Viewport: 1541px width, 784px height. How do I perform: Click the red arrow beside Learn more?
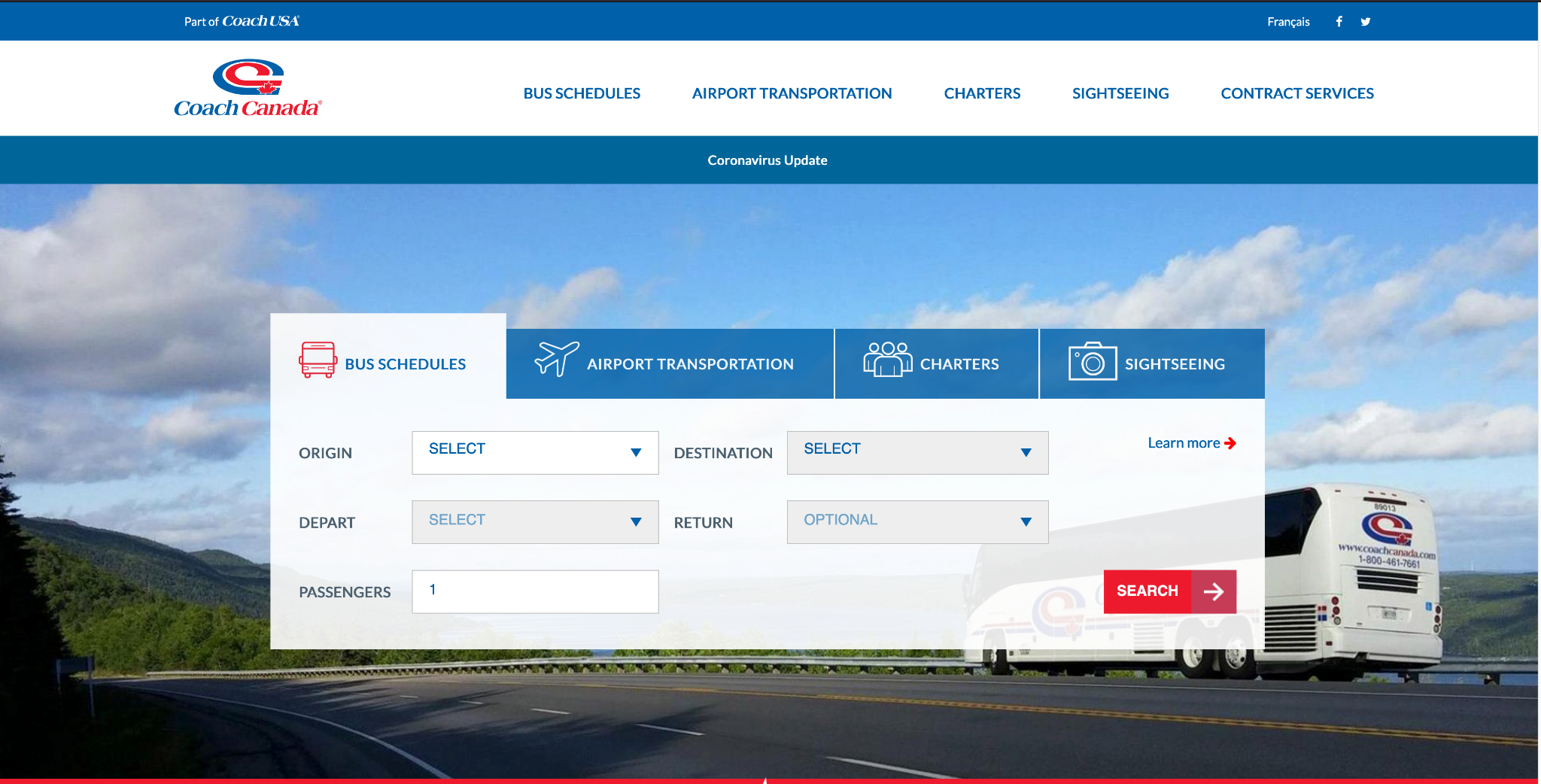pyautogui.click(x=1230, y=443)
